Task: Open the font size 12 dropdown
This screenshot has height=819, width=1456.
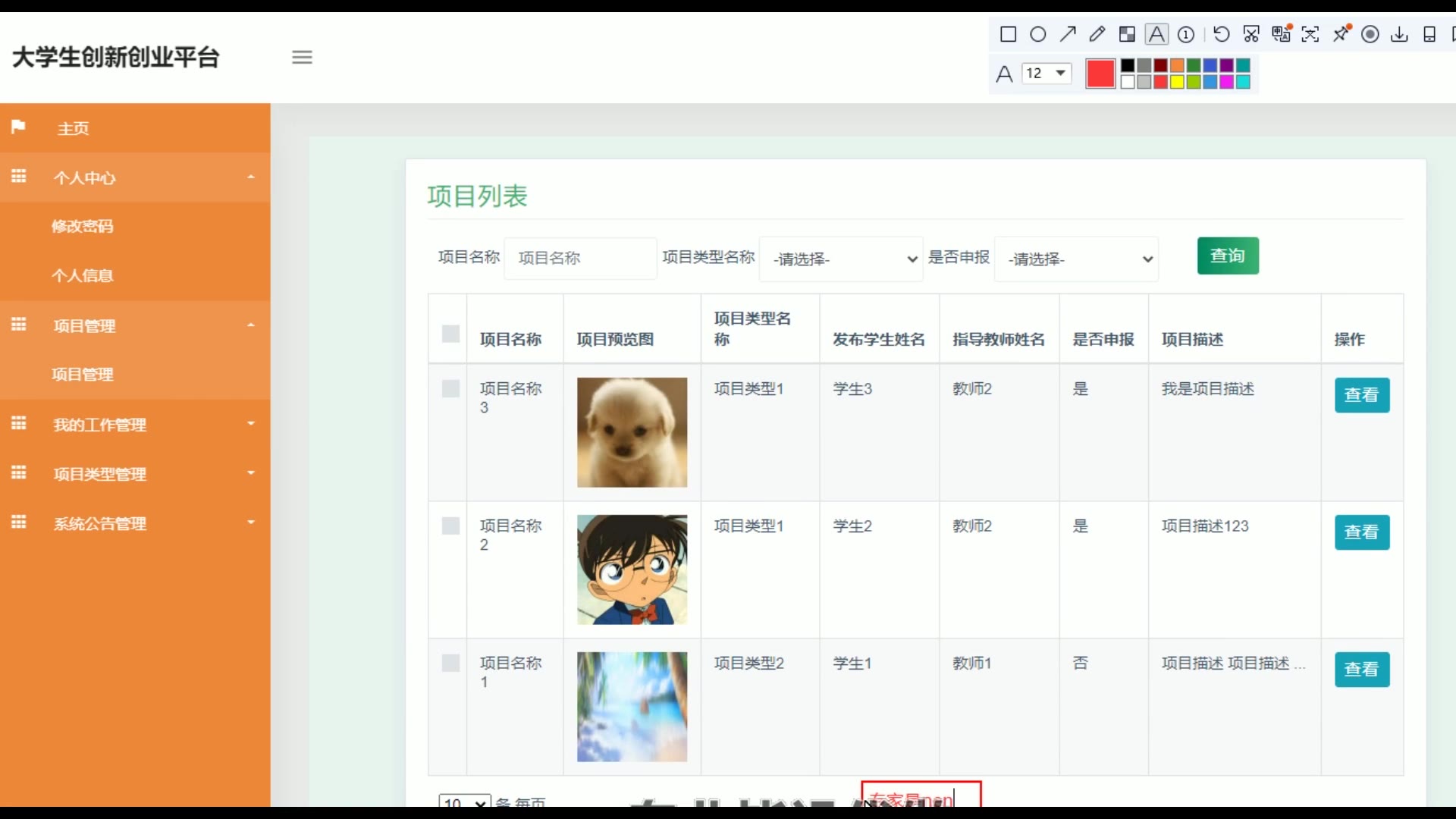Action: click(1046, 73)
